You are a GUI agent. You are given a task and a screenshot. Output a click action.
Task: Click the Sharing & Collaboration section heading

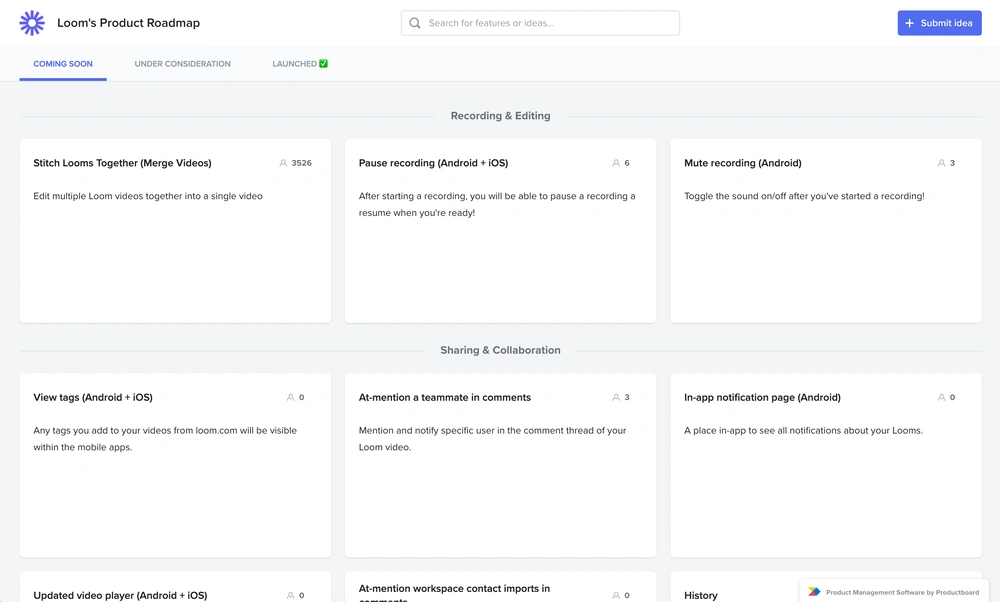click(501, 350)
